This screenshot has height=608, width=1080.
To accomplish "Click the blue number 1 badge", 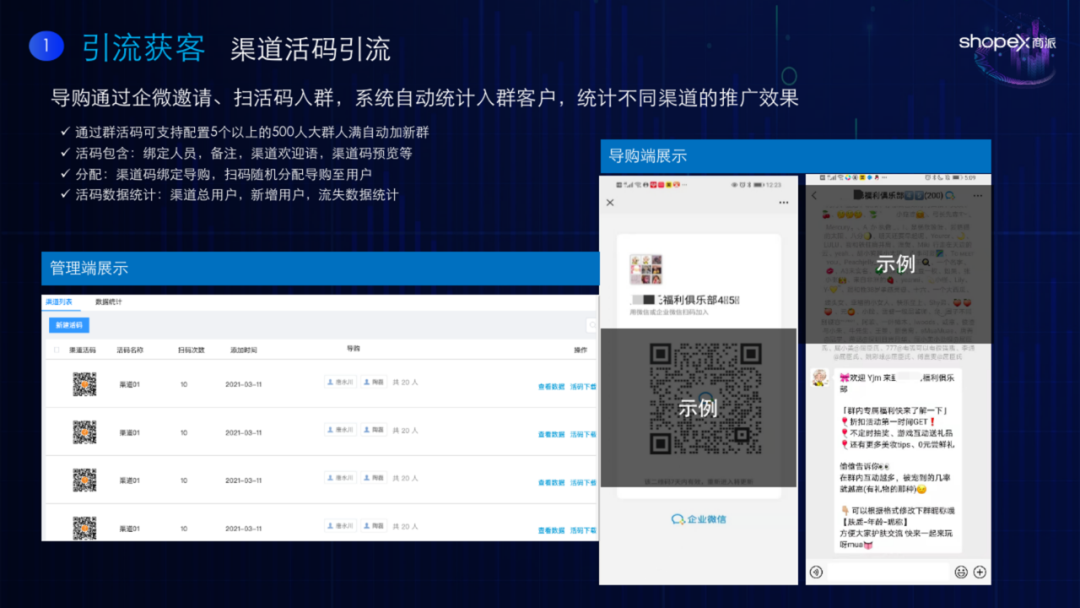I will (46, 46).
